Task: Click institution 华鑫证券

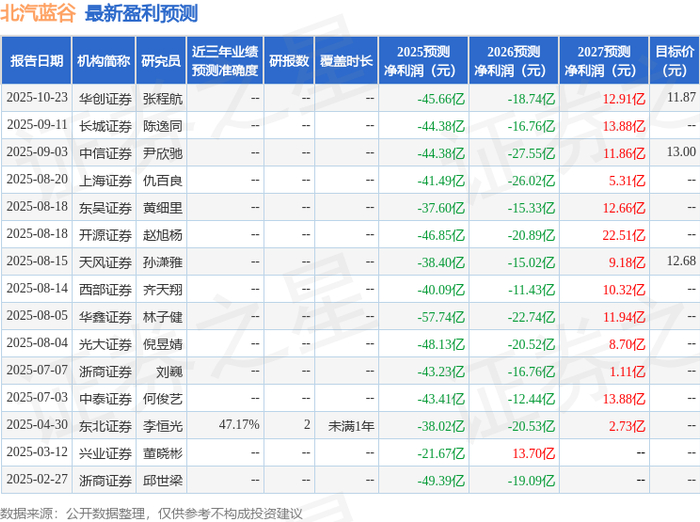Action: (x=105, y=317)
